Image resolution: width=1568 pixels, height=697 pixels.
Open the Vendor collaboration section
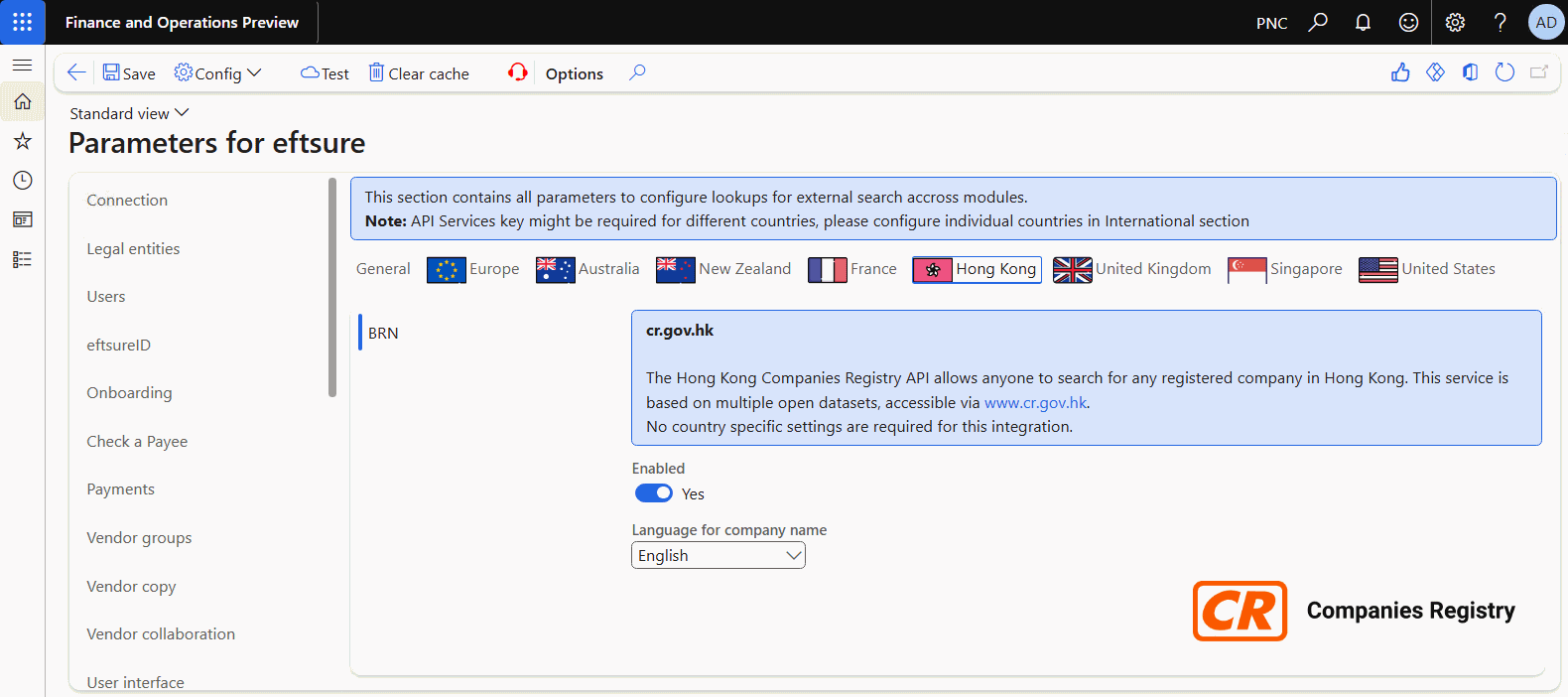click(x=161, y=633)
